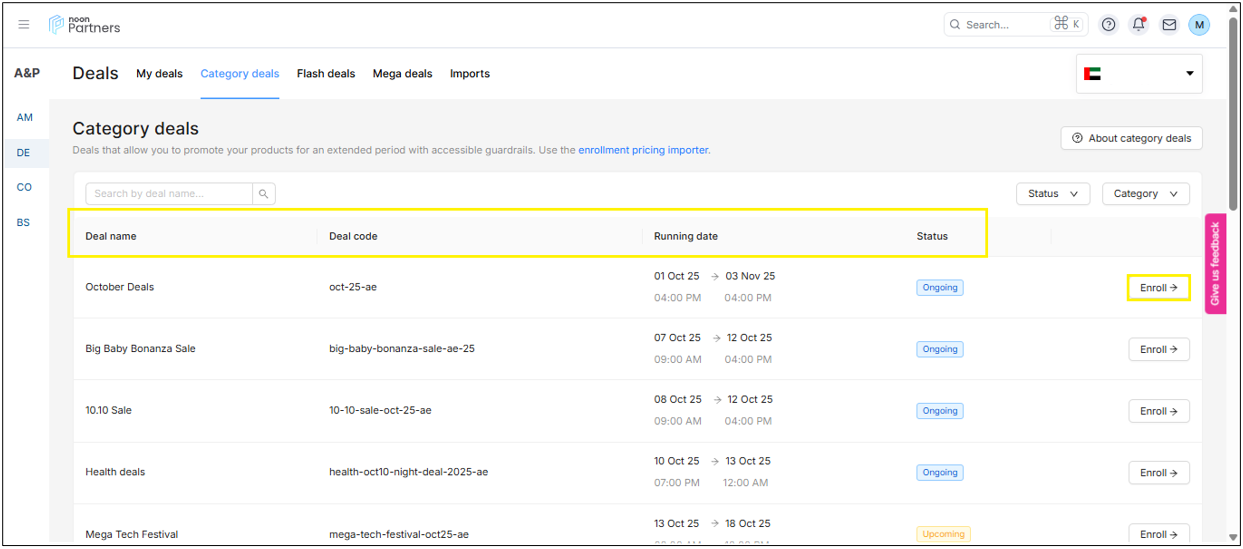Open the mail inbox icon

[1168, 25]
